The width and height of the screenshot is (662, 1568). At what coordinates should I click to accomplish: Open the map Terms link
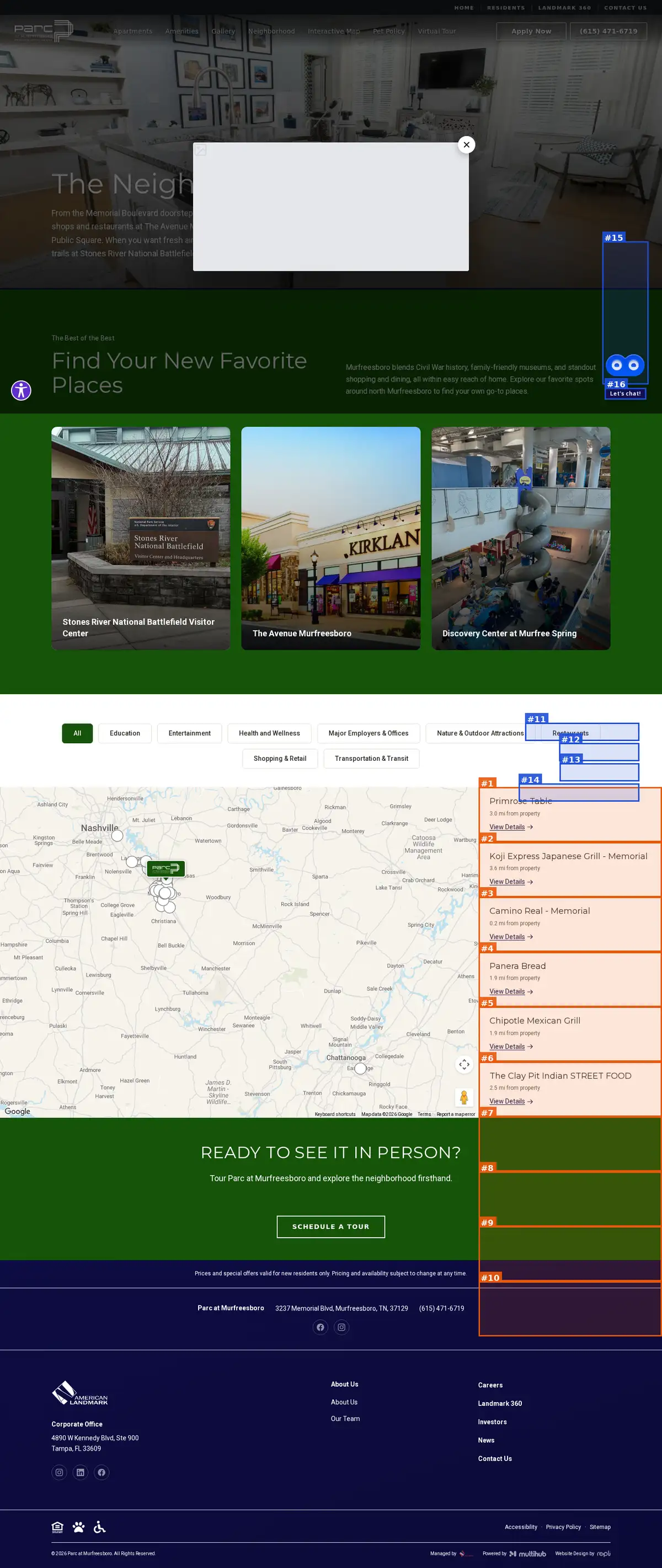(x=424, y=1114)
